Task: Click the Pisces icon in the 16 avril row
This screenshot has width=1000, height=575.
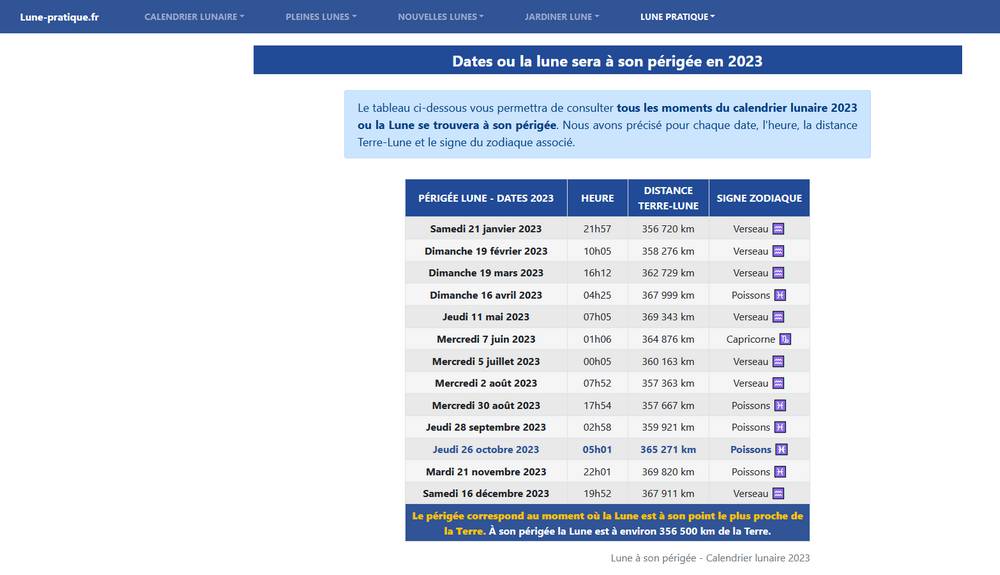Action: [780, 295]
